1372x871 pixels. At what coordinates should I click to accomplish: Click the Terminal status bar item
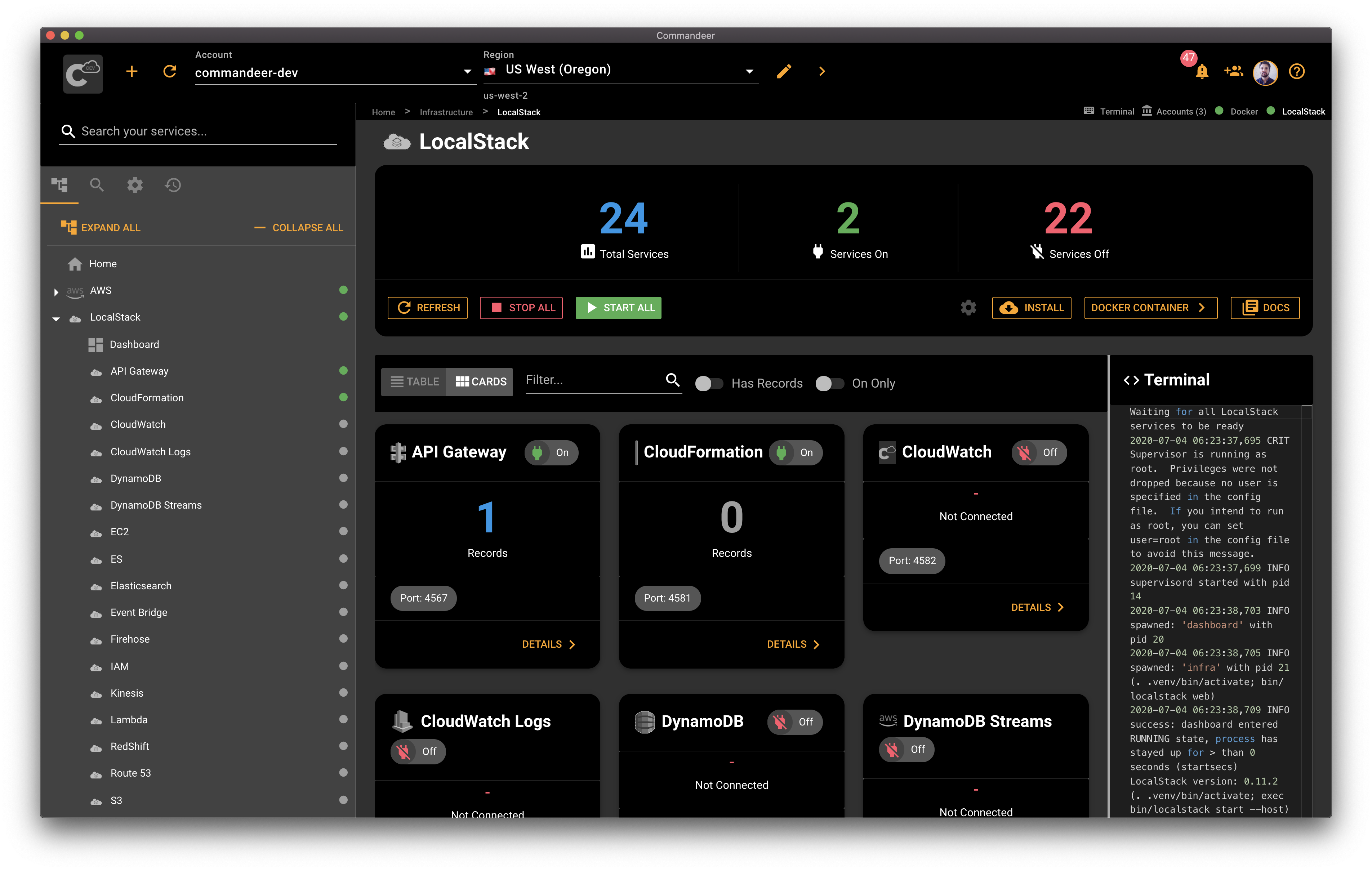click(x=1109, y=111)
